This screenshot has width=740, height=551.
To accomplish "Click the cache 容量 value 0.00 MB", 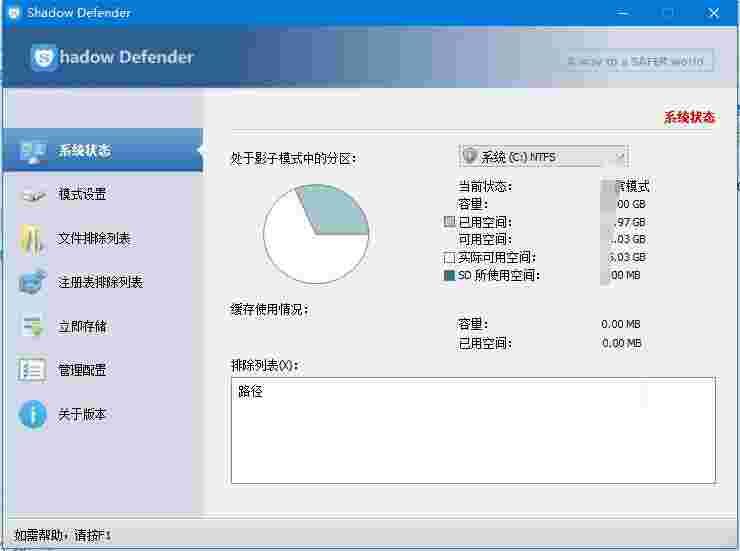I will click(x=621, y=324).
